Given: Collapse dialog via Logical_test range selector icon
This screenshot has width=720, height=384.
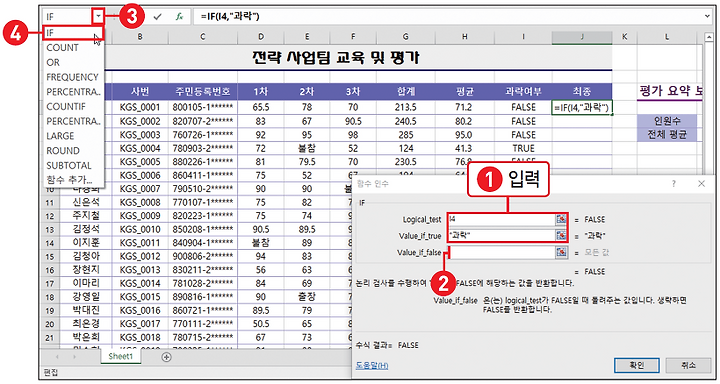Looking at the screenshot, I should pyautogui.click(x=561, y=220).
